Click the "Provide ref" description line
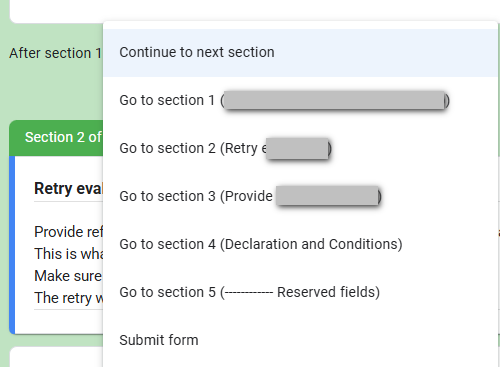The height and width of the screenshot is (367, 500). pyautogui.click(x=68, y=232)
